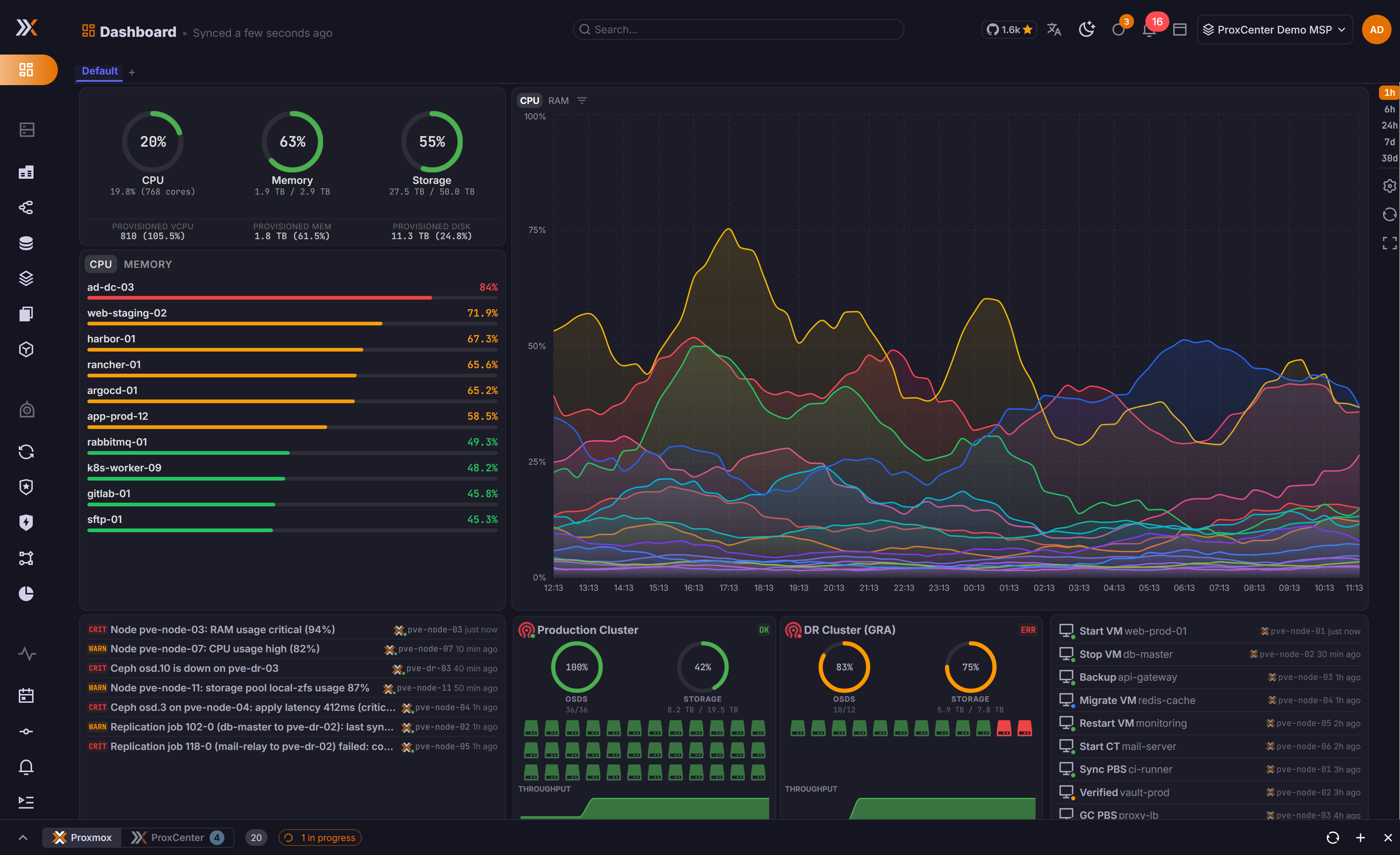Select the CPU chart tab
The width and height of the screenshot is (1400, 855).
coord(529,101)
